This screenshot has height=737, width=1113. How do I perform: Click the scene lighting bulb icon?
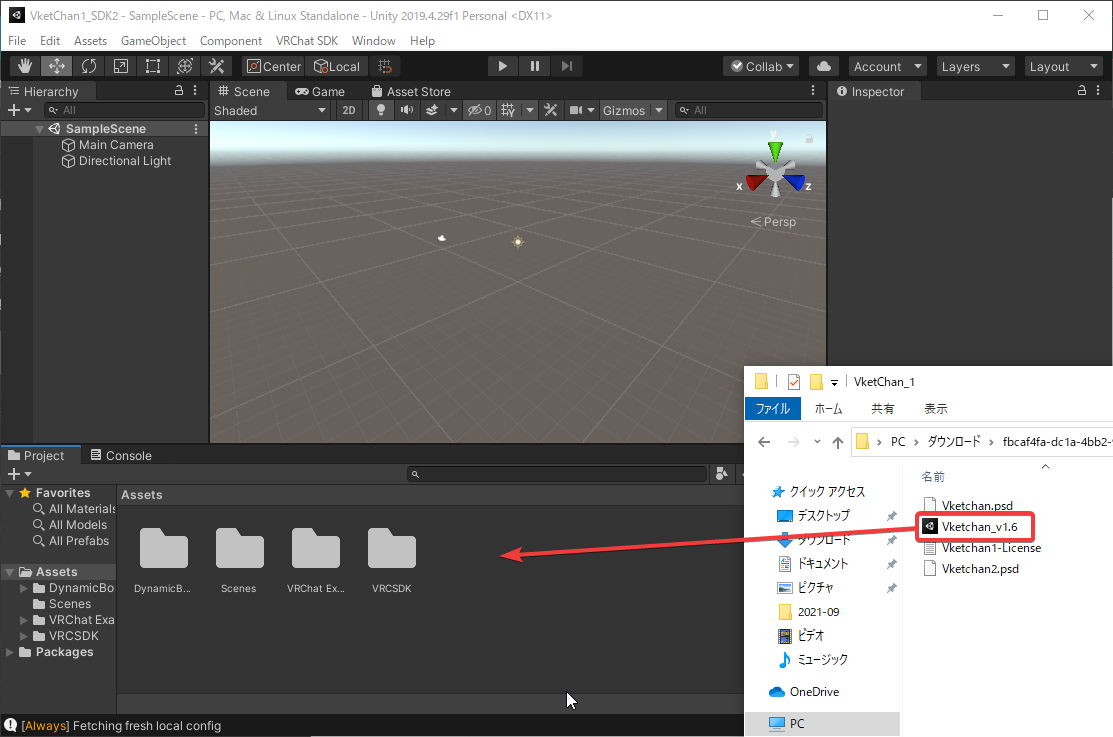[x=381, y=110]
